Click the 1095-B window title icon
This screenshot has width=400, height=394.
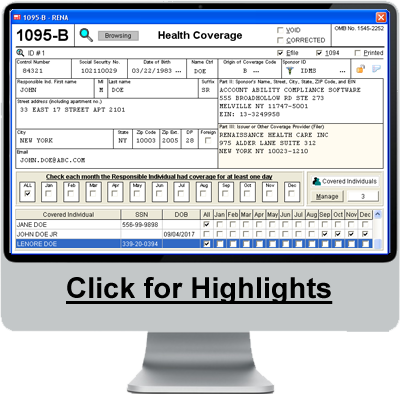coord(17,17)
